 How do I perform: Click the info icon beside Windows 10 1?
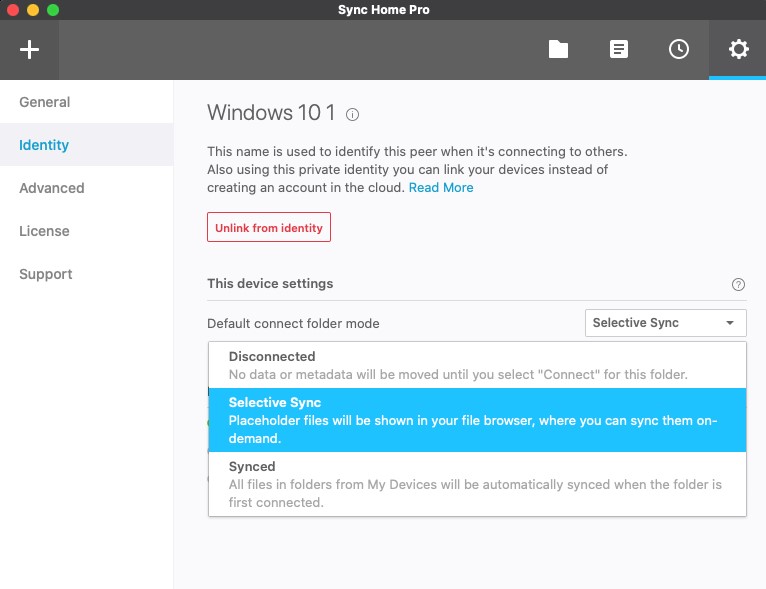[x=352, y=115]
